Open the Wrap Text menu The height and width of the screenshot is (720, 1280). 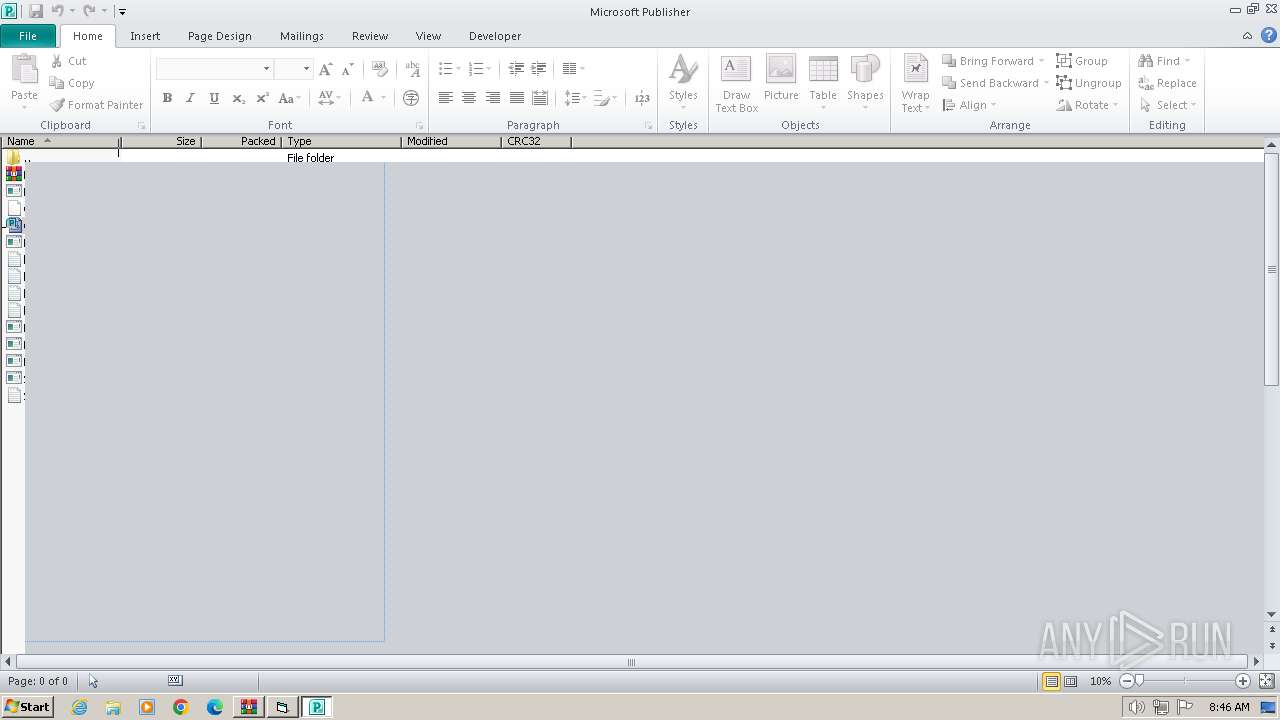point(915,84)
